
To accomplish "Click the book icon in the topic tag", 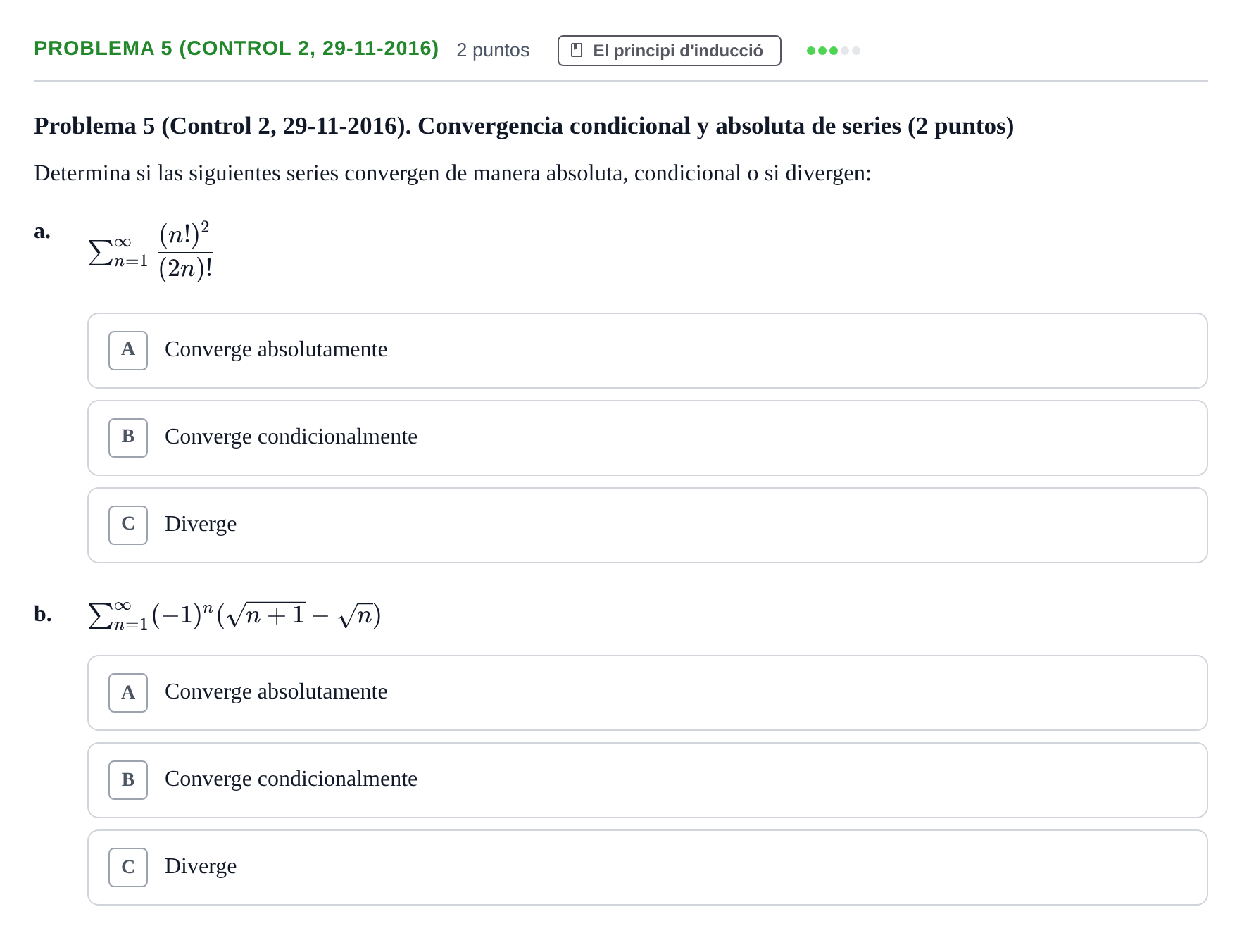I will click(577, 51).
